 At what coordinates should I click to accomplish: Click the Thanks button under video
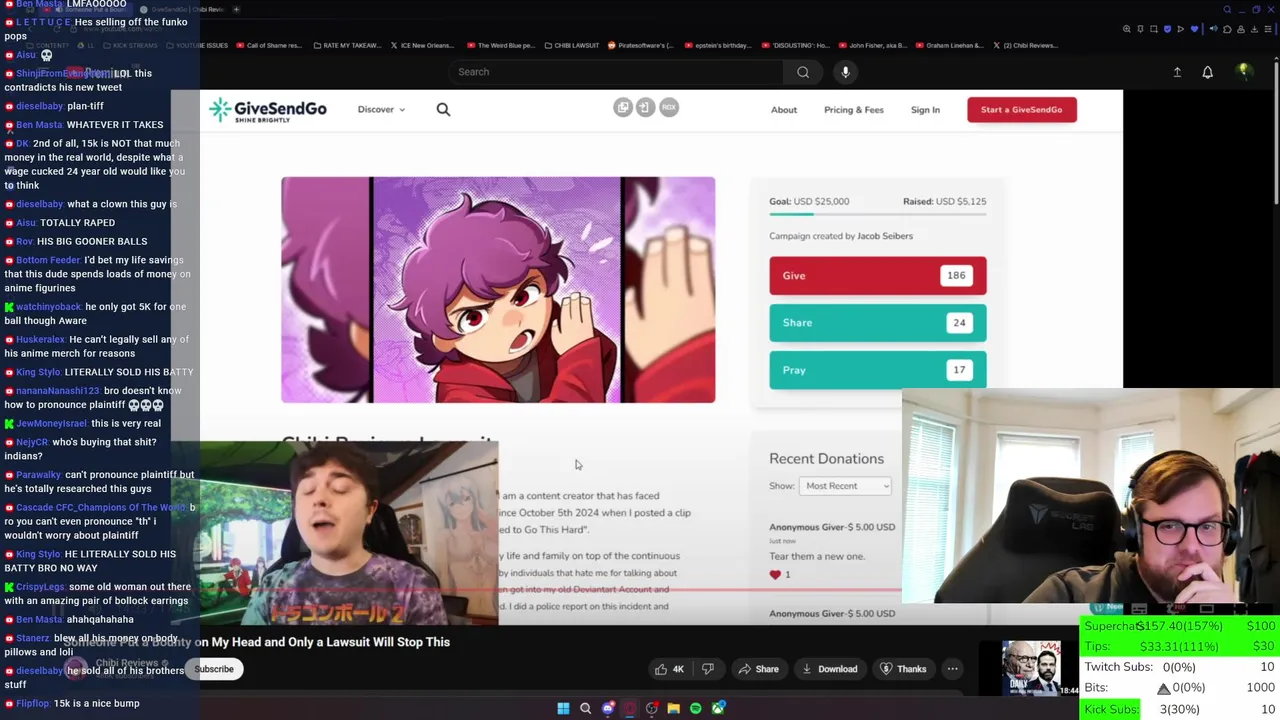tap(902, 669)
